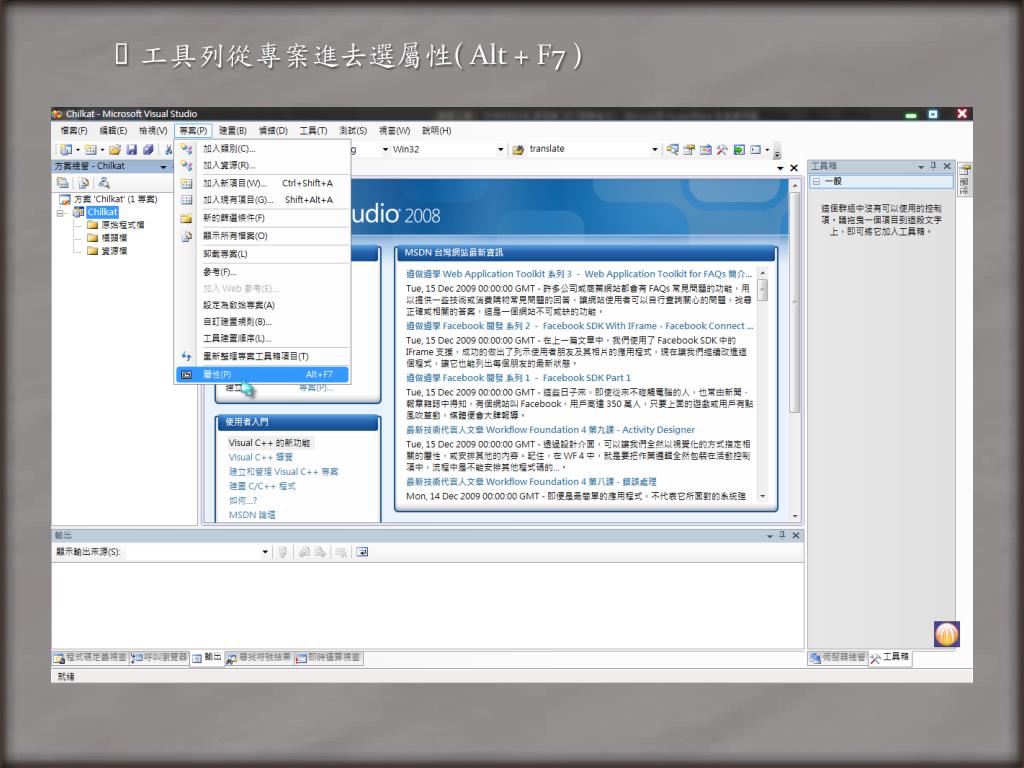Click Toggle Word Wrap icon in Output toolbar
The width and height of the screenshot is (1024, 768).
pos(362,552)
